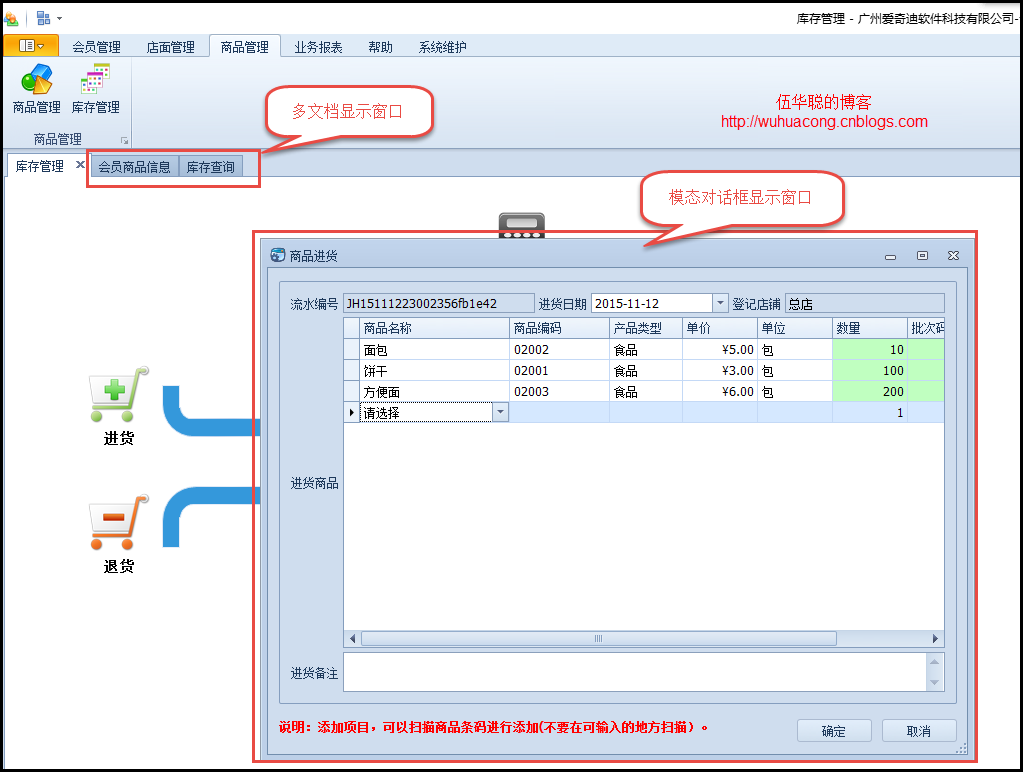Edit quantity cell showing 100
Image resolution: width=1023 pixels, height=772 pixels.
coord(870,371)
